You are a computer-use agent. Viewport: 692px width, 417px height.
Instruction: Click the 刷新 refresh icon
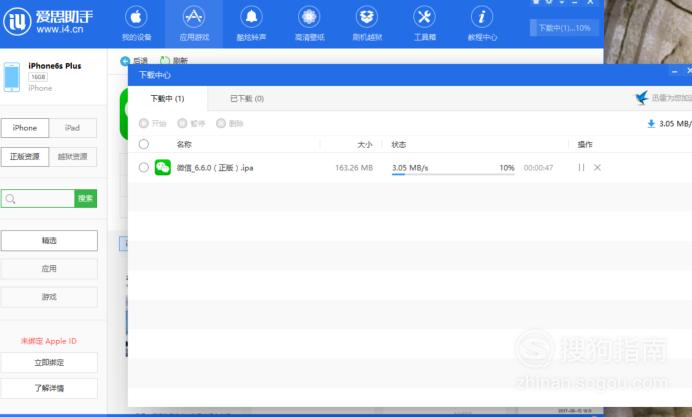pos(165,60)
